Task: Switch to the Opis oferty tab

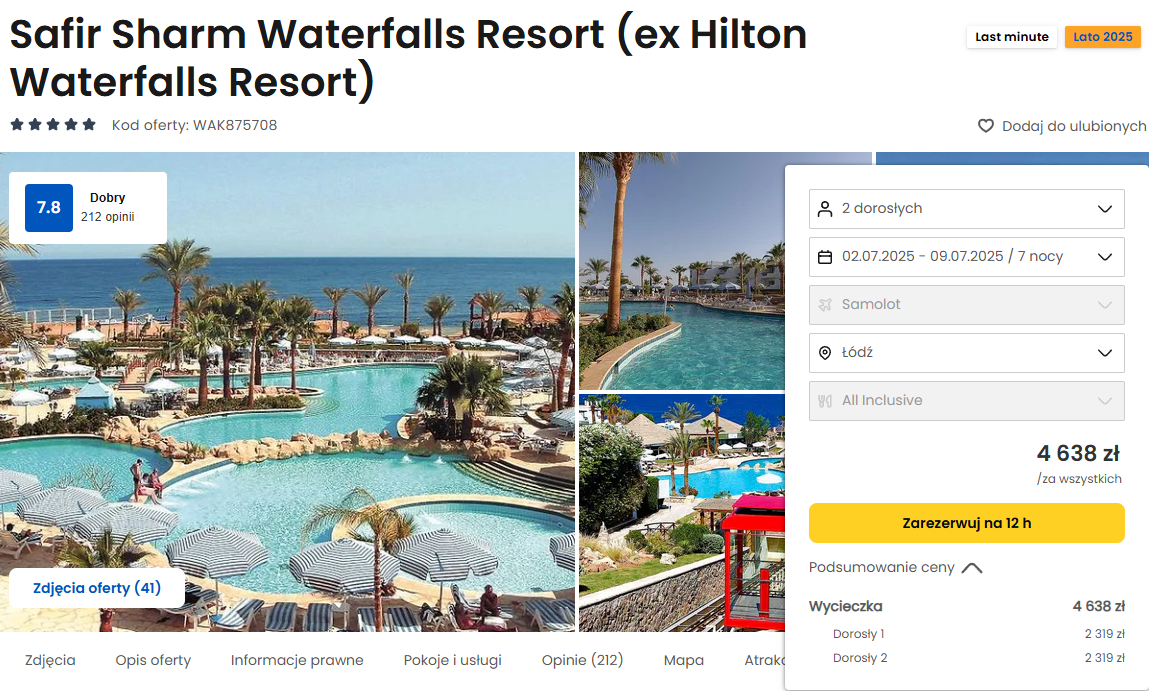Action: coord(153,660)
